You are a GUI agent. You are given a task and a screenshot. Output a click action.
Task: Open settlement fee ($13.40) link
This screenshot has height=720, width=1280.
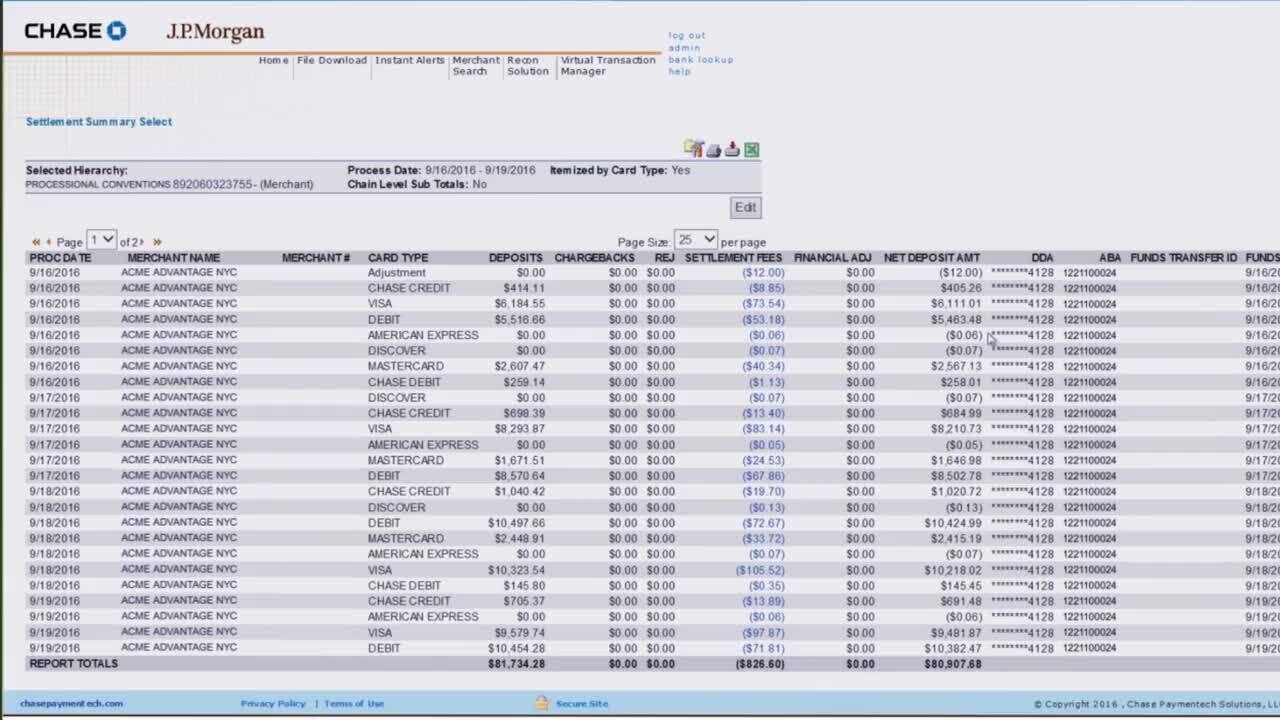763,413
